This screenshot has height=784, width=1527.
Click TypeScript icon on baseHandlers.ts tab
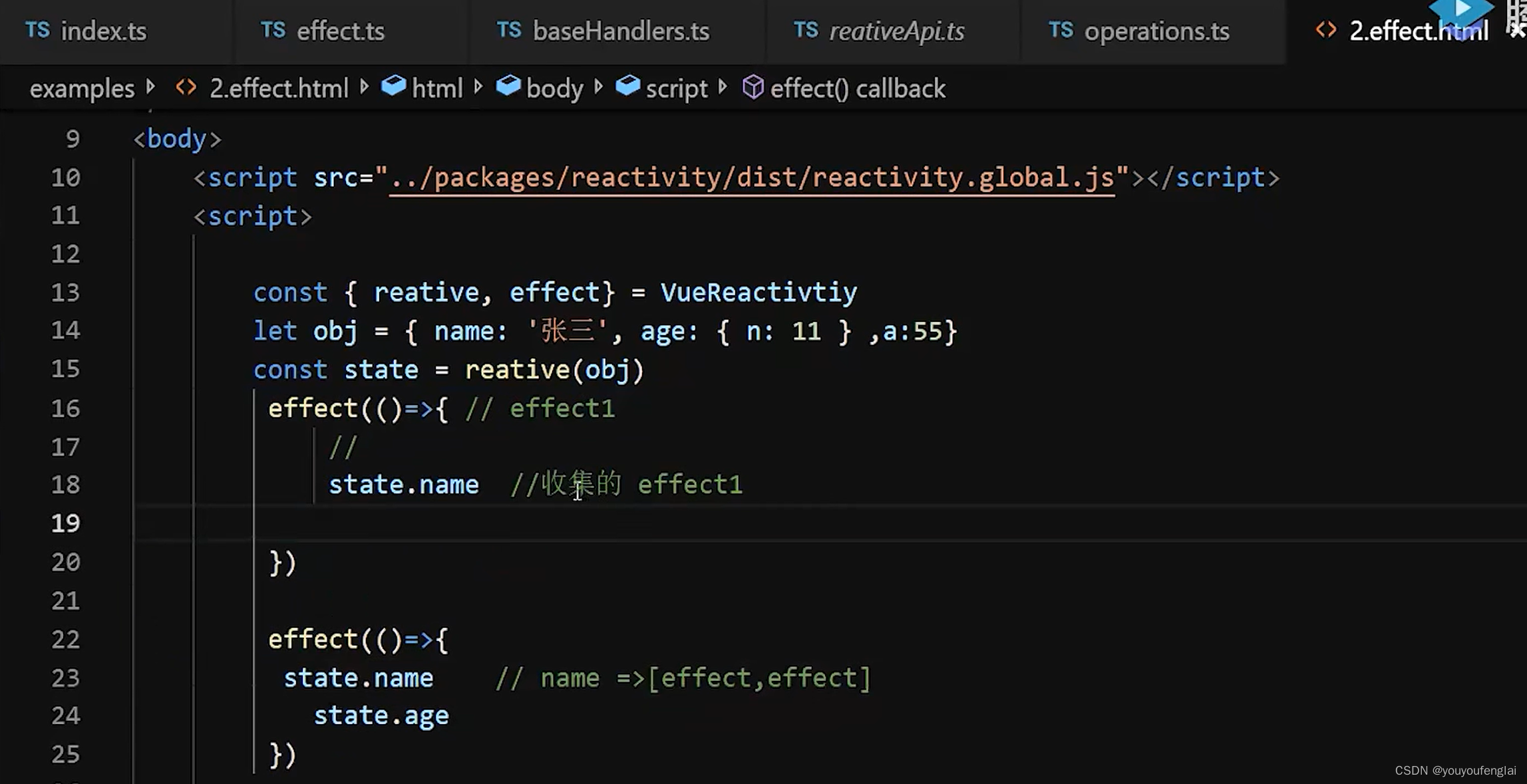pos(509,30)
